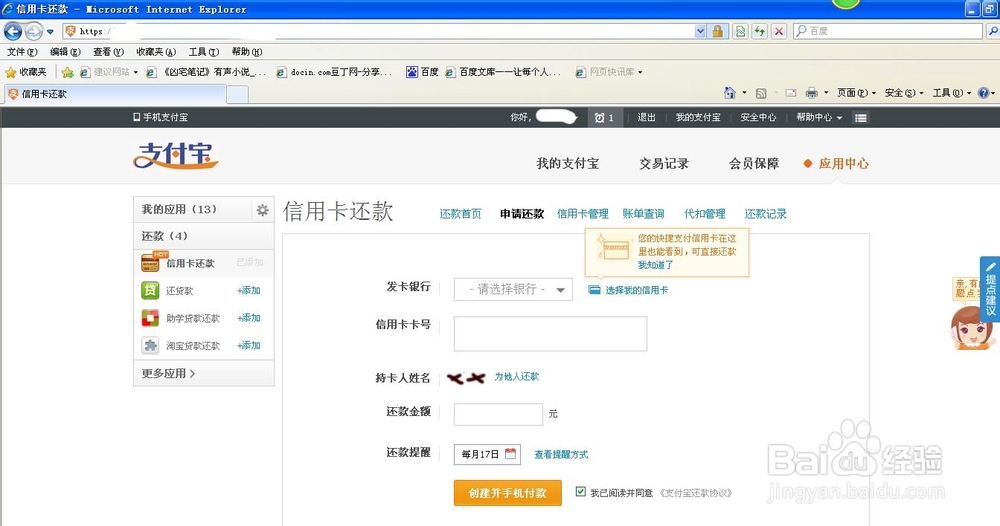
Task: Select the 信用卡还款 browser tab
Action: pos(115,94)
